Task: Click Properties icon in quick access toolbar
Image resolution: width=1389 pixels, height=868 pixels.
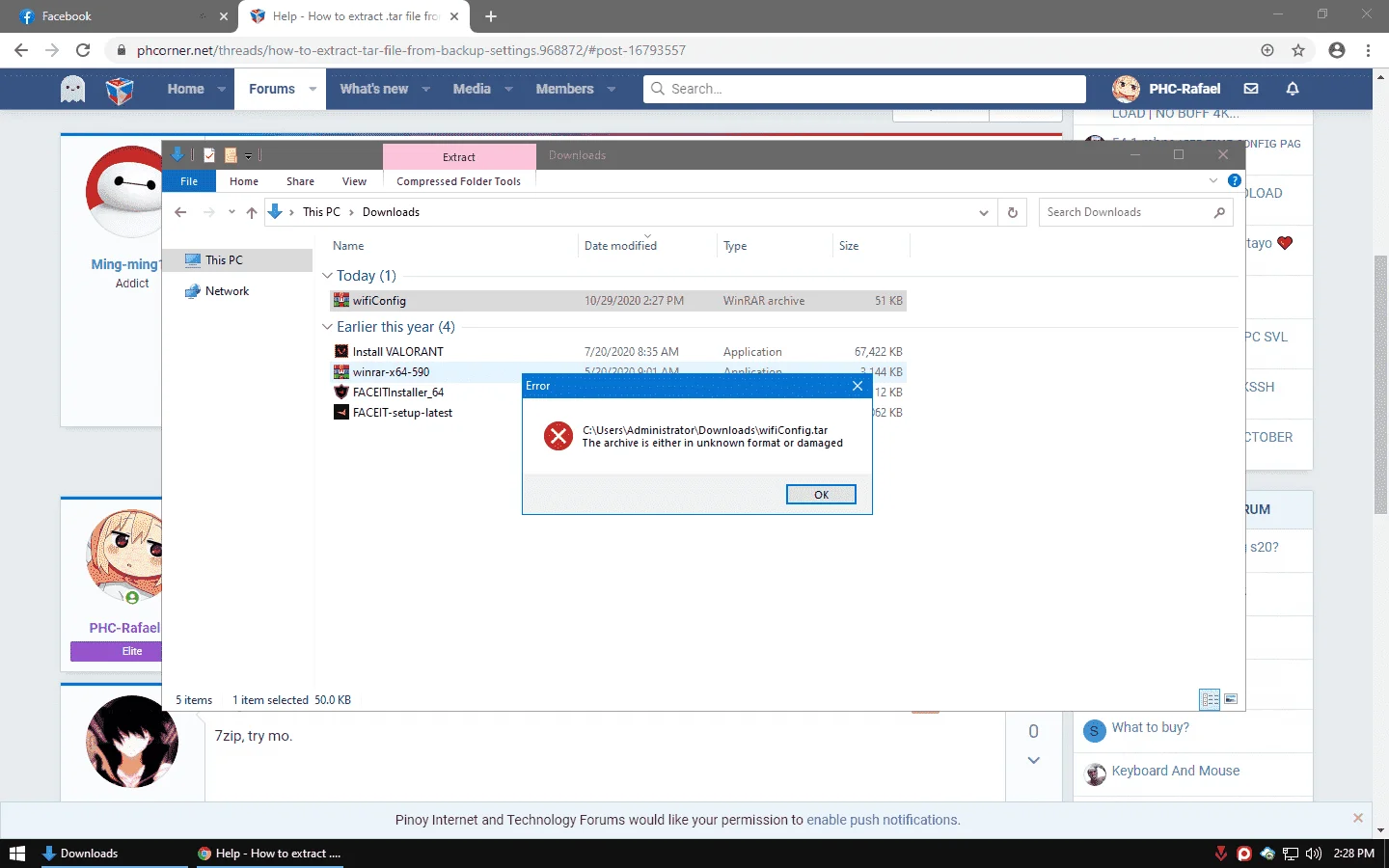Action: (x=209, y=155)
